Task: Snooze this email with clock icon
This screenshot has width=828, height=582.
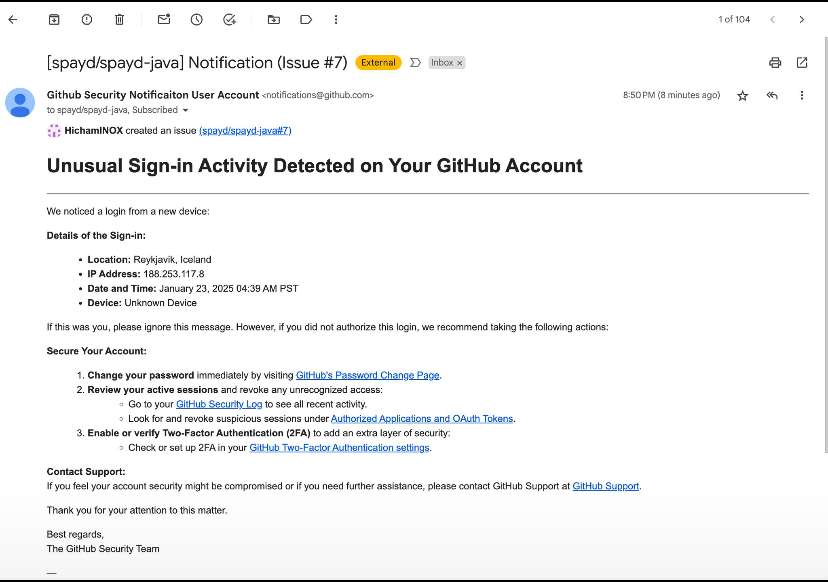Action: (x=196, y=19)
